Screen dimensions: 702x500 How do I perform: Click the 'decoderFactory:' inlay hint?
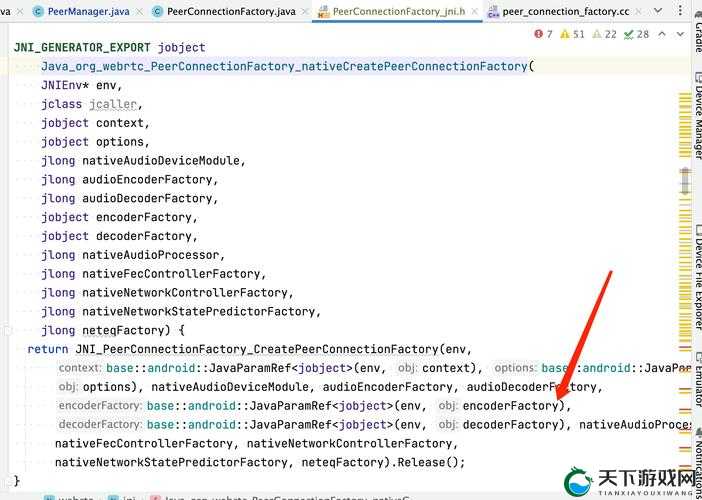[x=100, y=424]
